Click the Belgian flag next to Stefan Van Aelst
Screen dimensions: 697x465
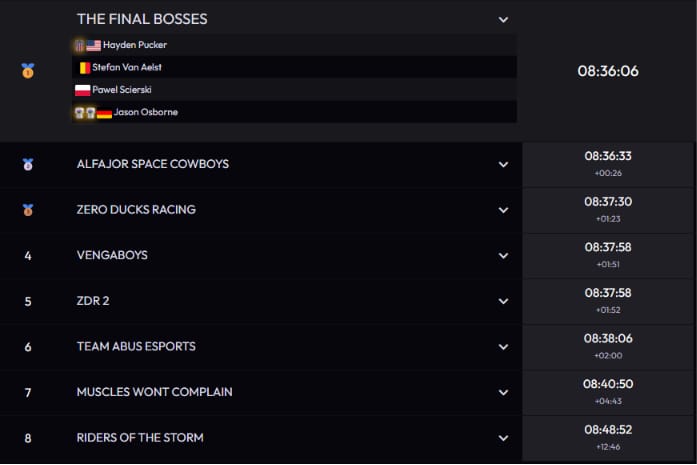[84, 68]
